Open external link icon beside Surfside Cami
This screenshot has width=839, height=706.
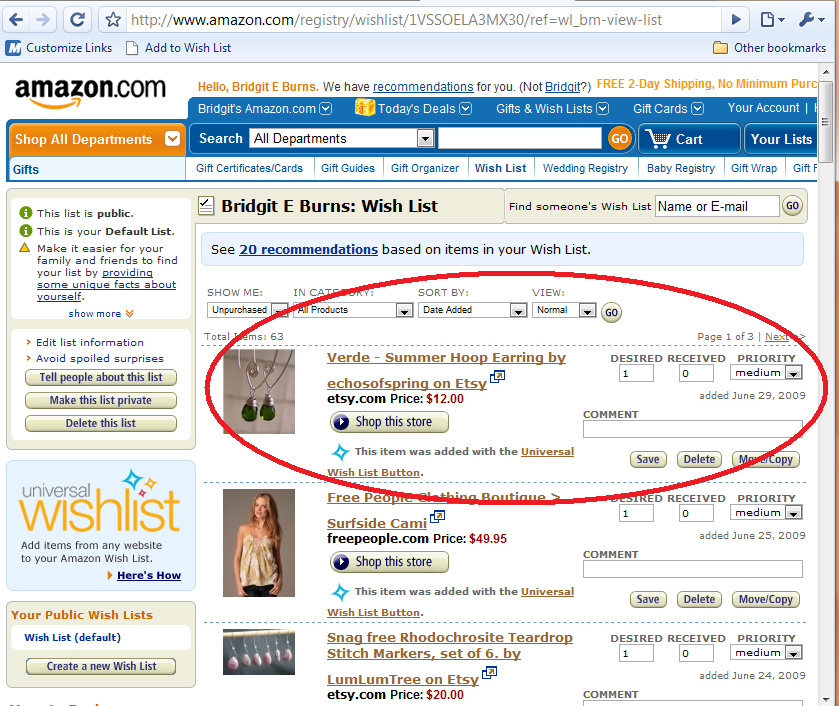[437, 517]
